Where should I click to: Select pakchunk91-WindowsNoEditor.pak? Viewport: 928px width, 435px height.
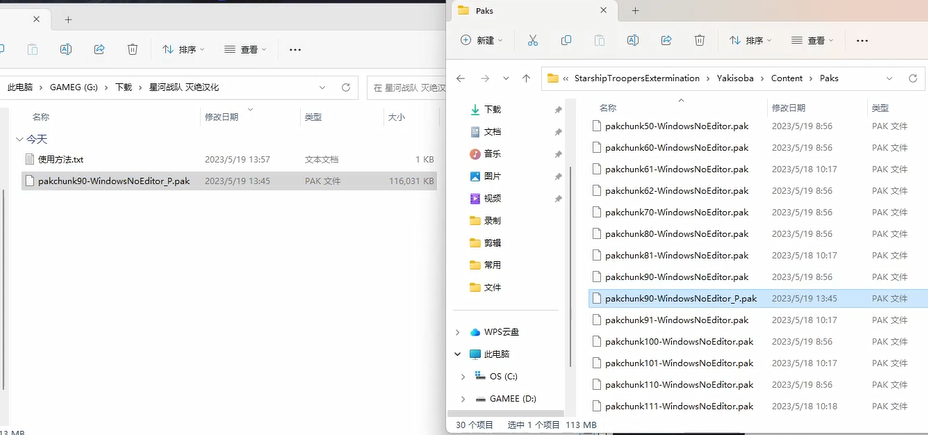[x=759, y=320]
